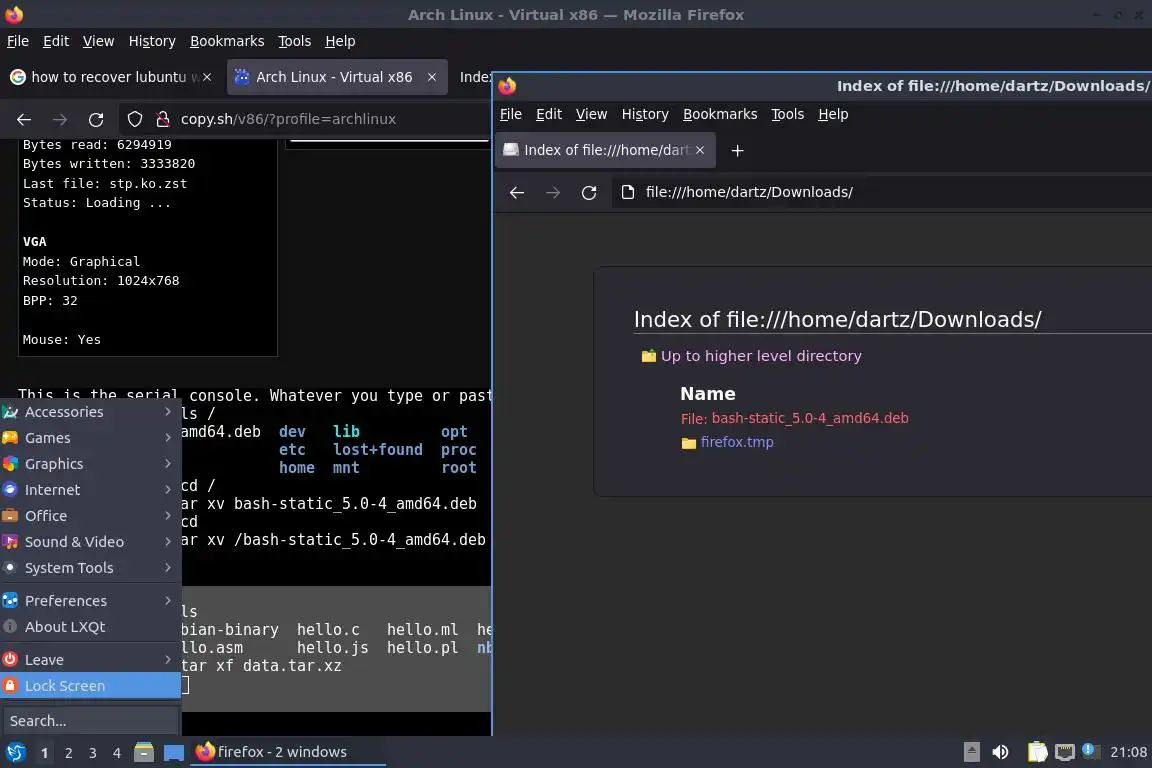Click the About LXQt info icon
Screen dimensions: 1152x768
pyautogui.click(x=10, y=626)
